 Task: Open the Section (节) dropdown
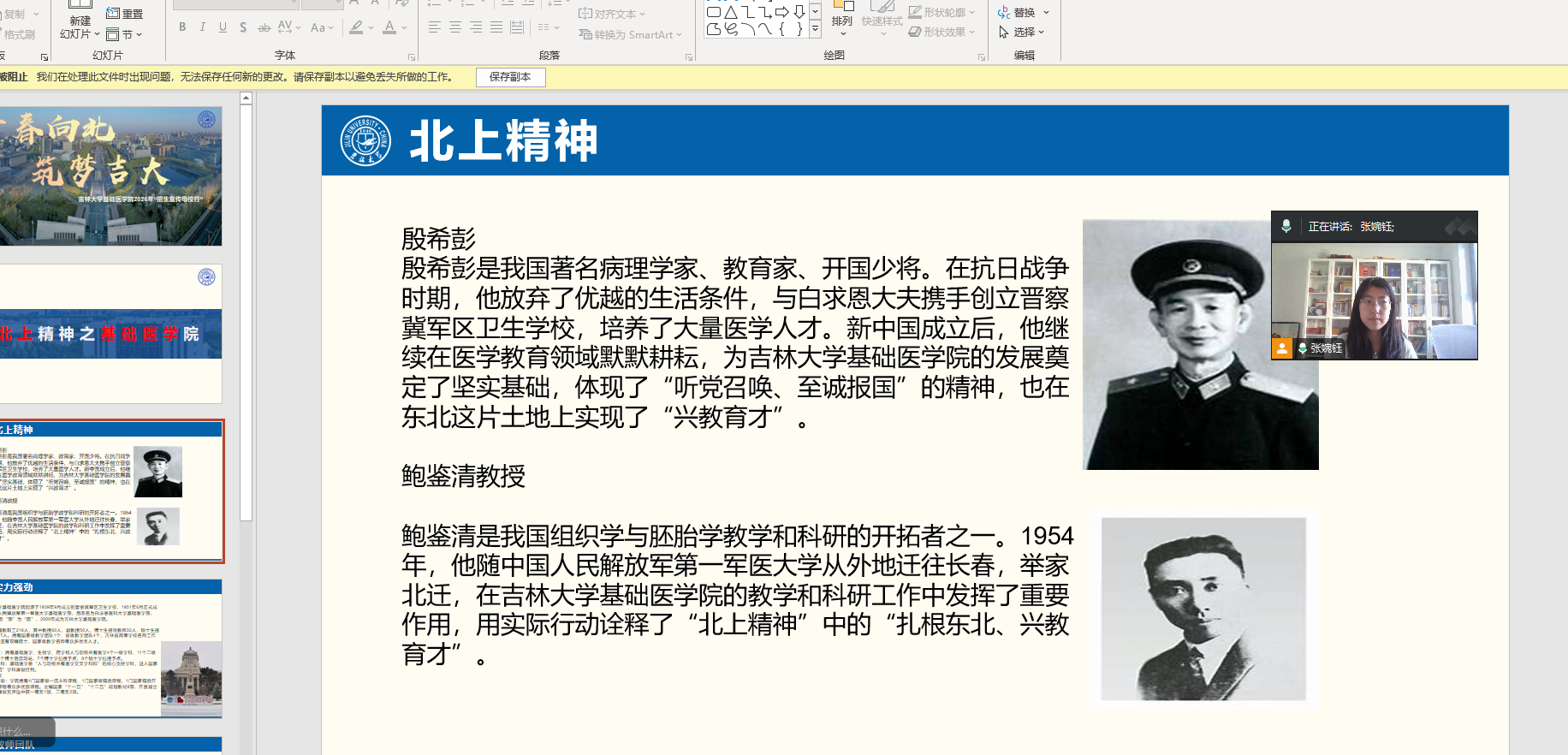pos(124,34)
